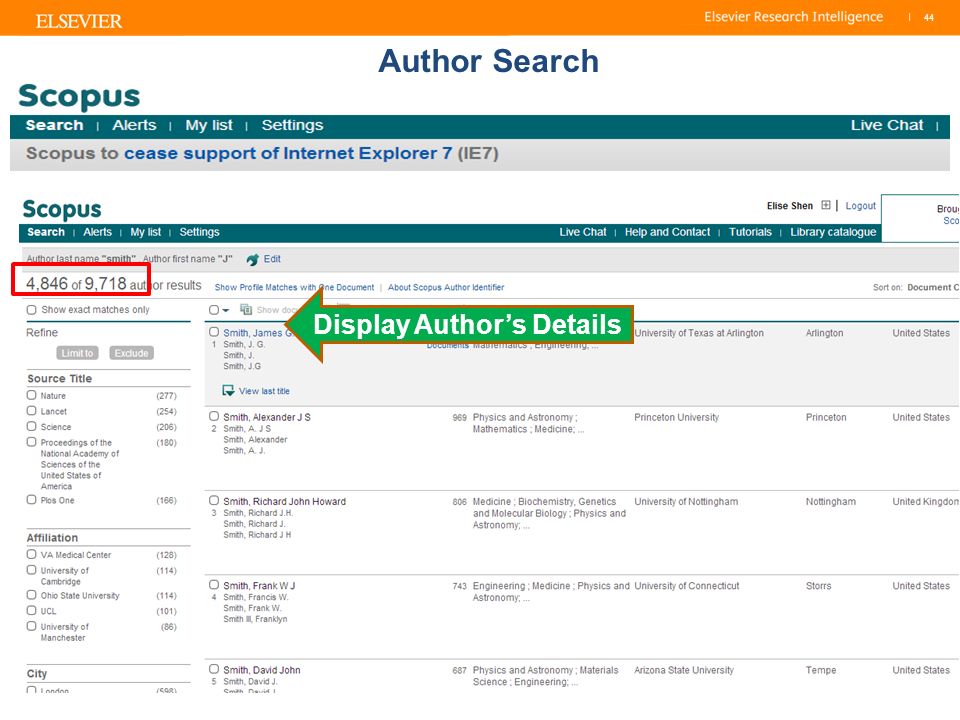Viewport: 960px width, 720px height.
Task: Open Search in the large top banner
Action: [x=54, y=126]
